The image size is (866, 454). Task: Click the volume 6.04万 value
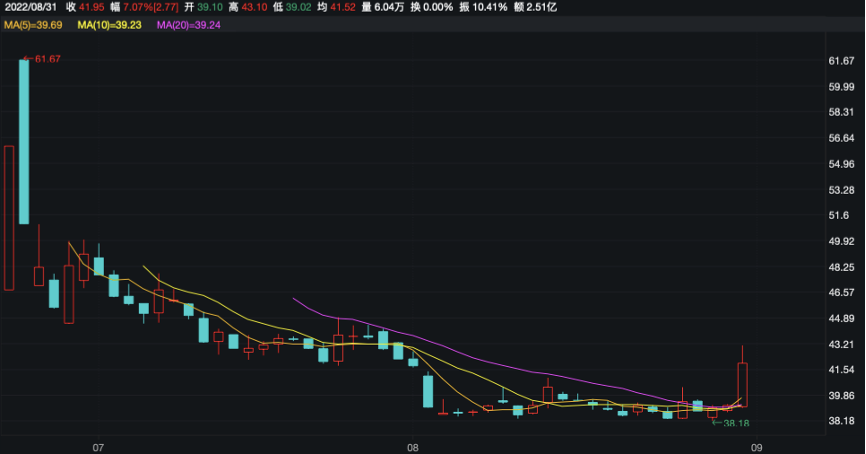click(x=389, y=7)
